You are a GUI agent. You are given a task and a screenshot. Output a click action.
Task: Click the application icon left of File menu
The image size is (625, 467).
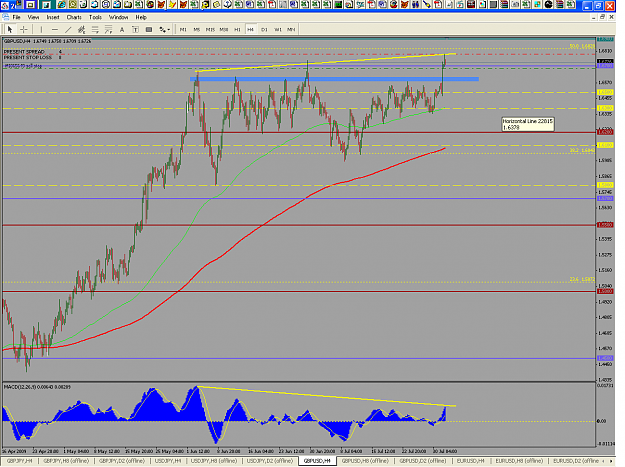coord(6,17)
